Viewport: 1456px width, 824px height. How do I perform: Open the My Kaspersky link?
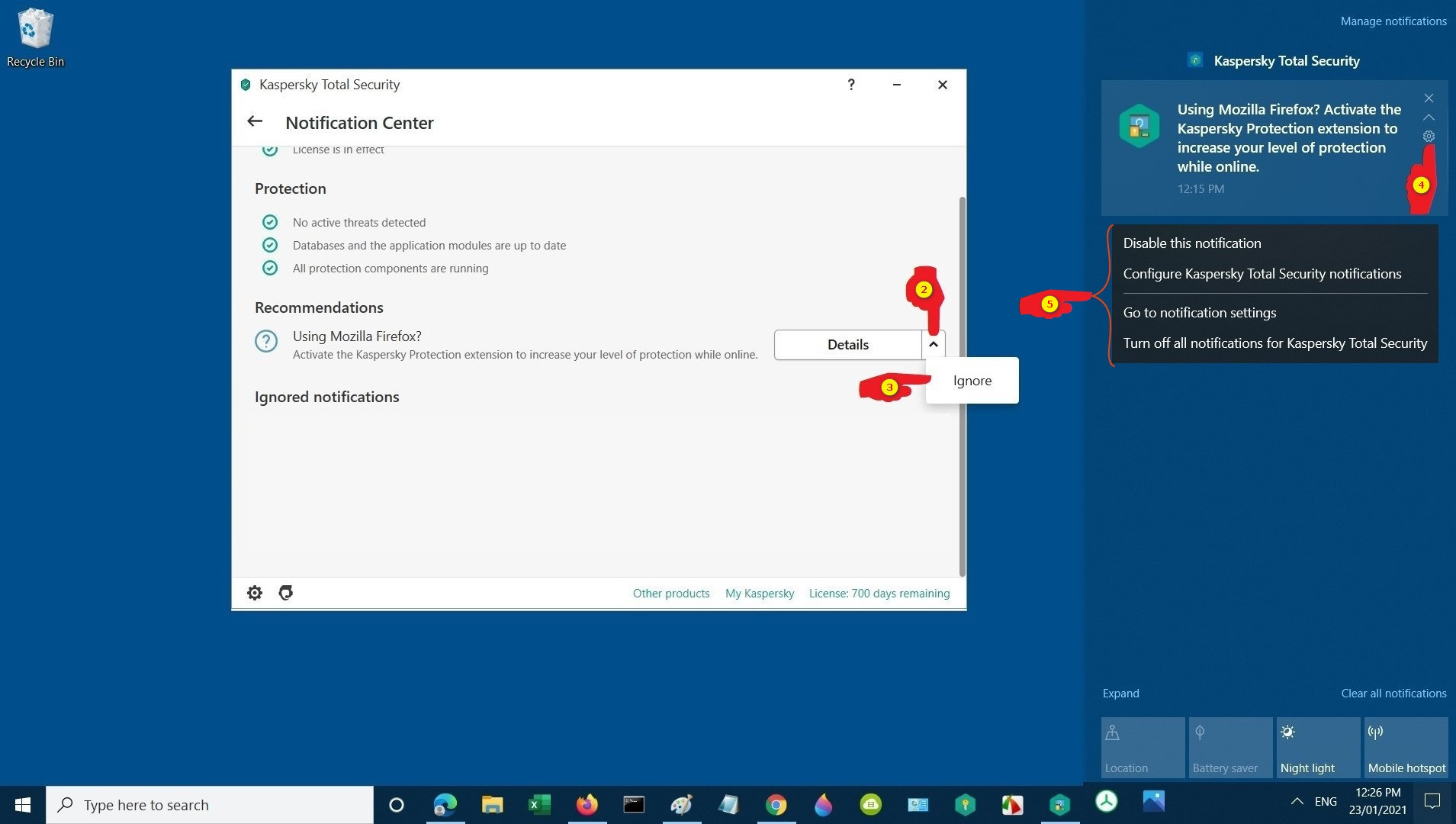(759, 594)
